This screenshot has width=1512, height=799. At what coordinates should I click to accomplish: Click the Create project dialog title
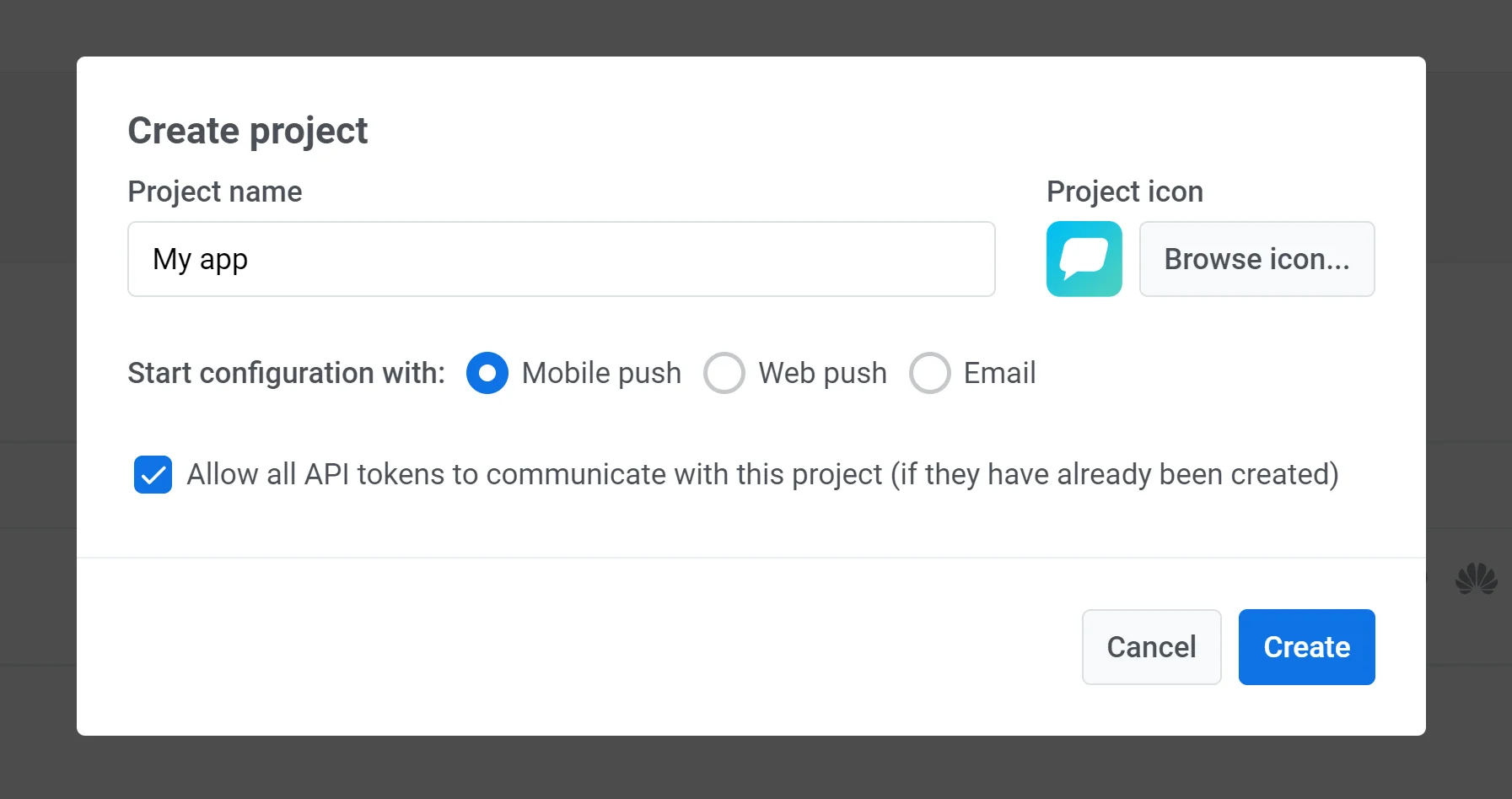247,130
